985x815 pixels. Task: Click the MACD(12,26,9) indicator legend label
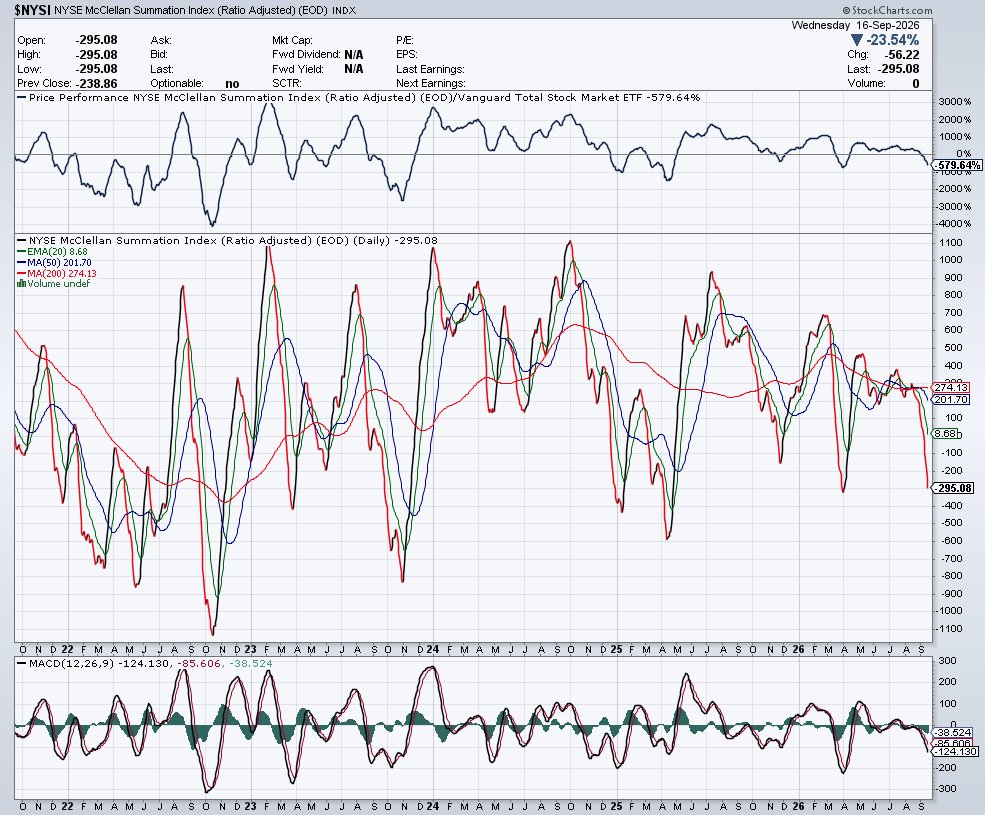(x=65, y=664)
